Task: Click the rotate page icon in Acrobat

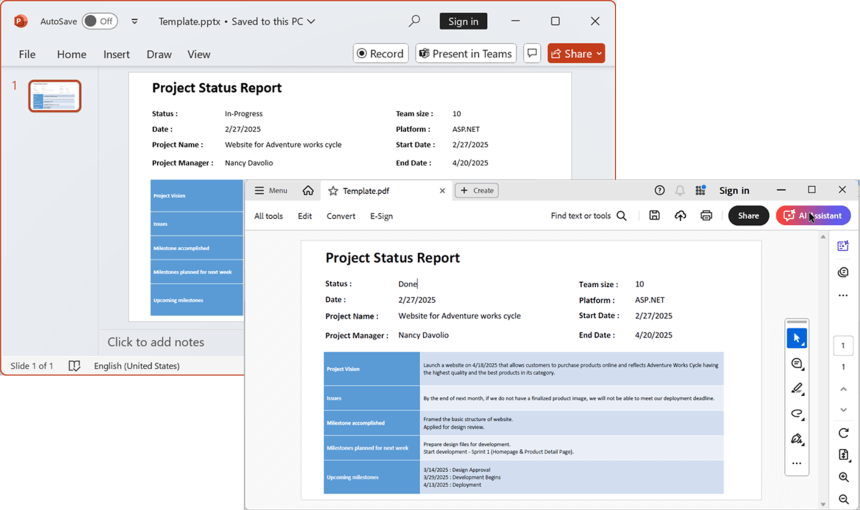Action: [x=843, y=433]
